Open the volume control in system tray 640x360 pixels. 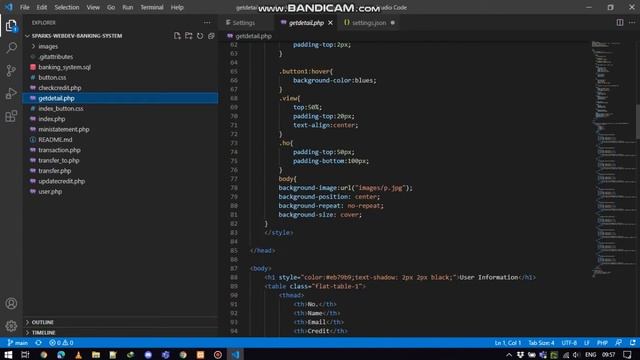pyautogui.click(x=576, y=355)
